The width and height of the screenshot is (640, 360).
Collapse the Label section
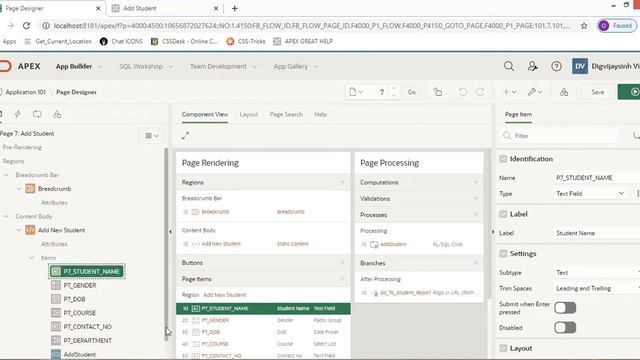point(503,214)
